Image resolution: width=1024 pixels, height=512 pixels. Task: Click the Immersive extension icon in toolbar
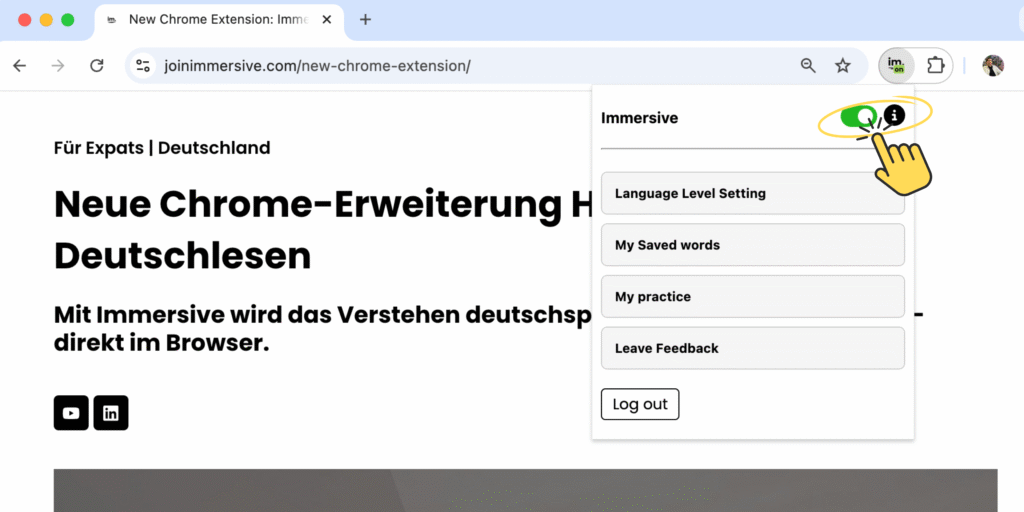(896, 66)
